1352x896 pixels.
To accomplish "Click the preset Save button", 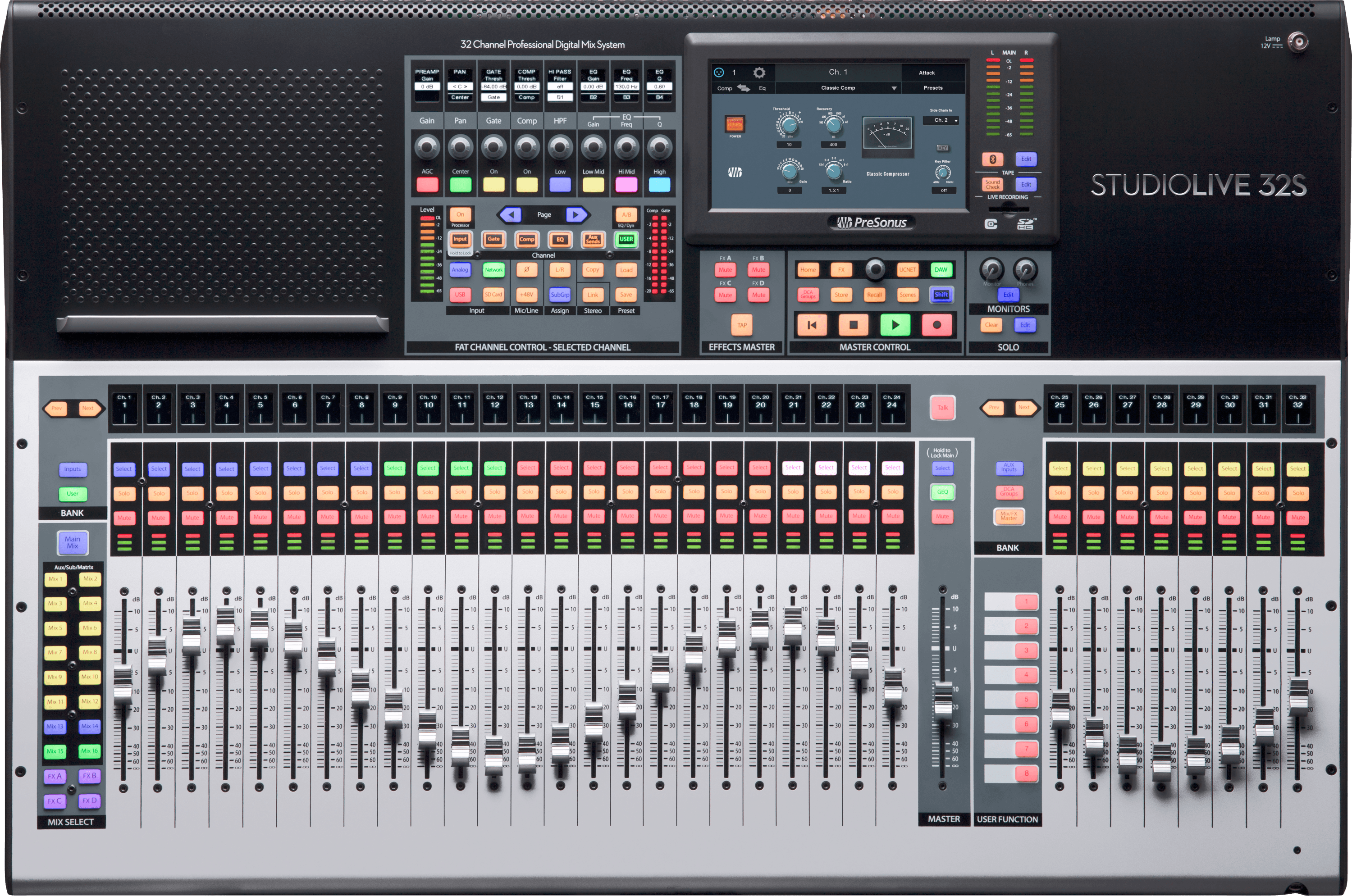I will [626, 295].
